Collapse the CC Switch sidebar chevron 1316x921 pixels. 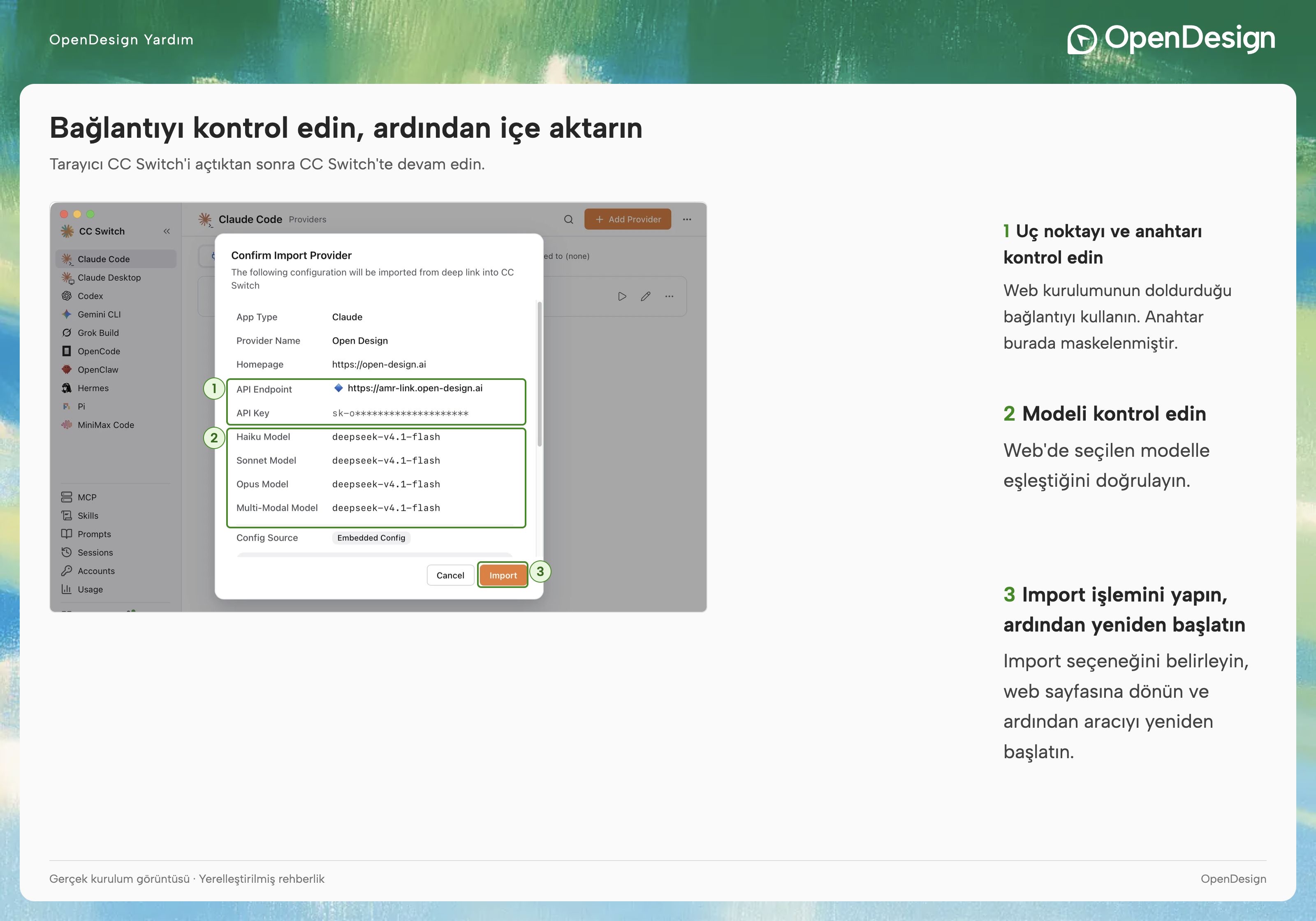click(167, 231)
